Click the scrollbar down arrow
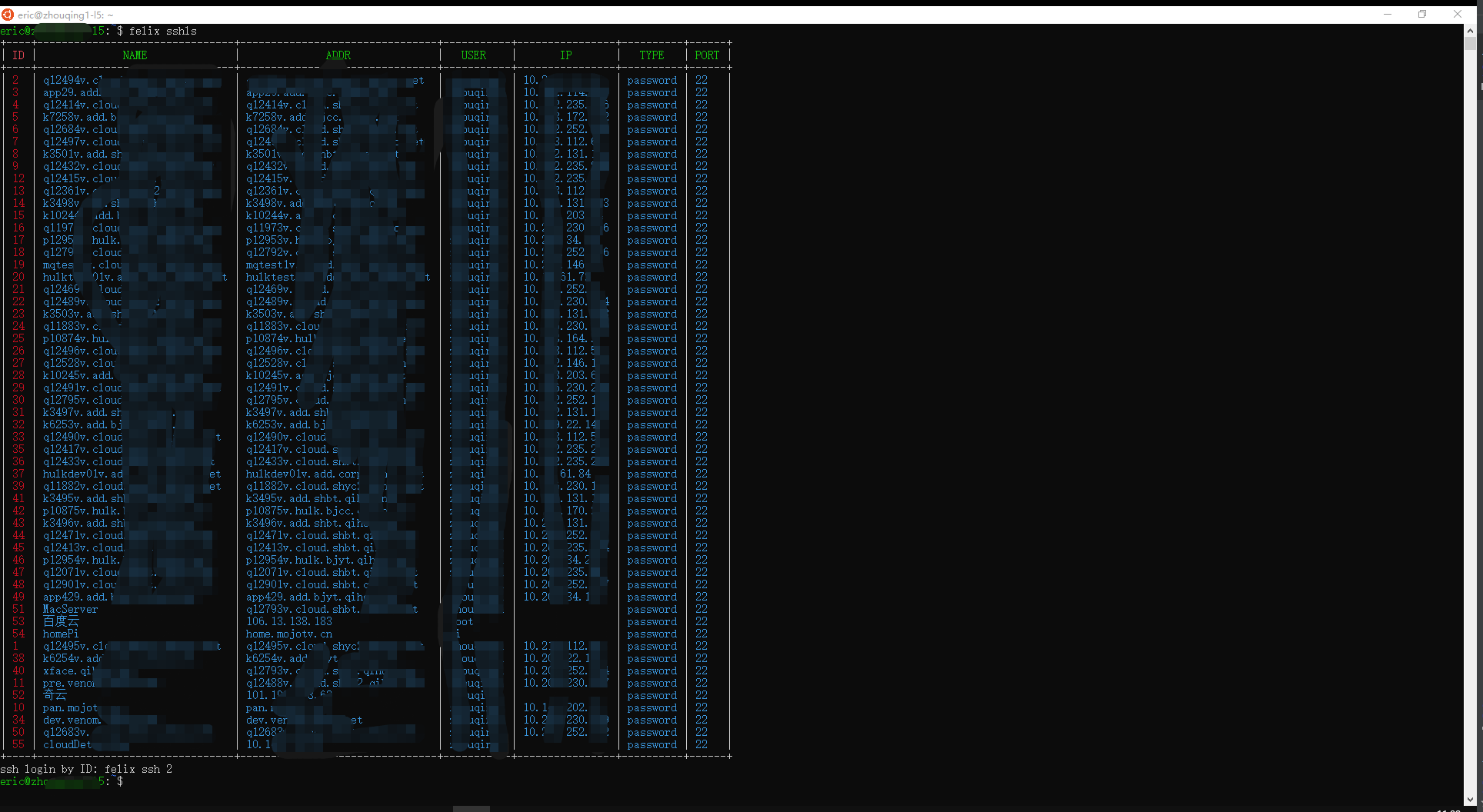The image size is (1483, 812). click(1470, 800)
